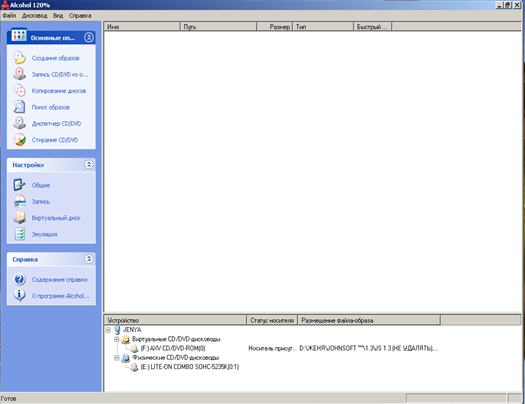The height and width of the screenshot is (404, 525).
Task: Open the Файл menu
Action: tap(9, 16)
